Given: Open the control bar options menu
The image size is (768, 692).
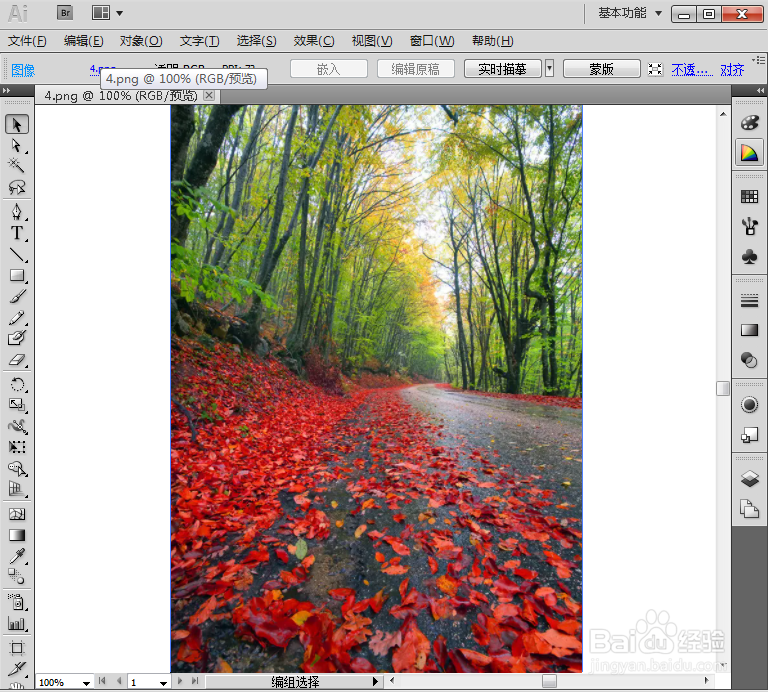Looking at the screenshot, I should tap(759, 60).
